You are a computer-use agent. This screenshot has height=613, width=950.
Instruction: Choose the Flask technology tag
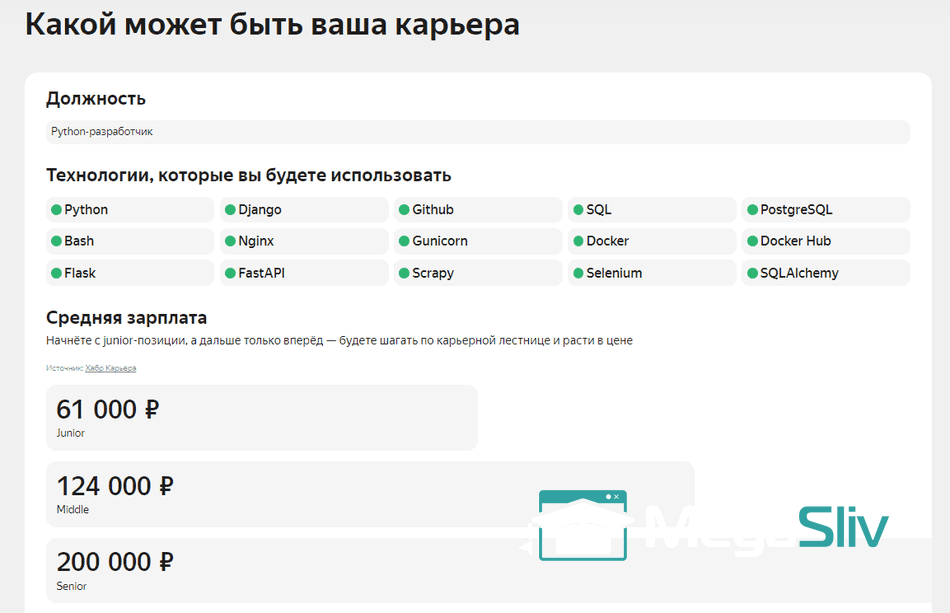[129, 273]
